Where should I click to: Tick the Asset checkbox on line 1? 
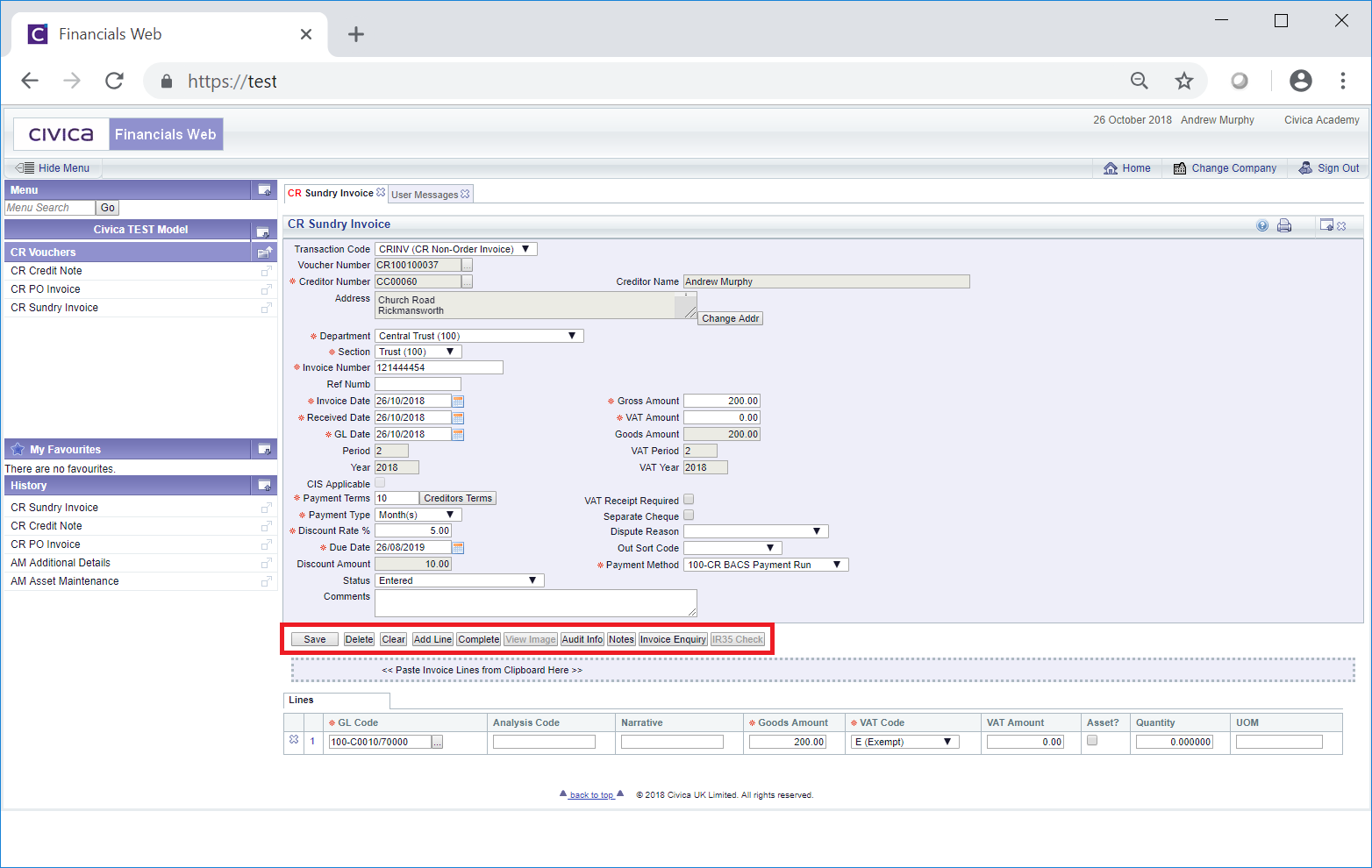[1092, 740]
